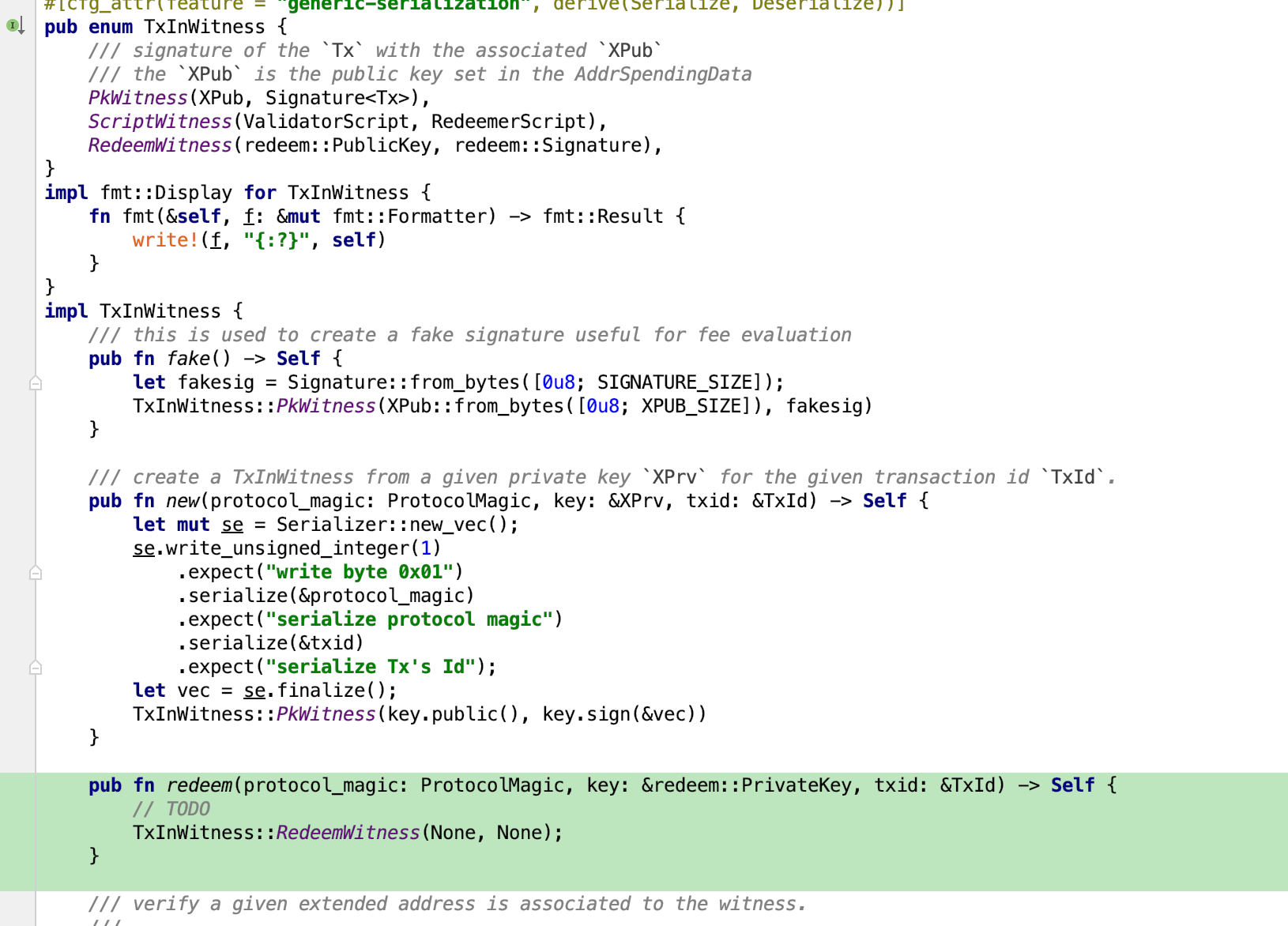Click comment 'is the public key set in the AddrSpendingData'
1288x926 pixels.
[x=503, y=74]
